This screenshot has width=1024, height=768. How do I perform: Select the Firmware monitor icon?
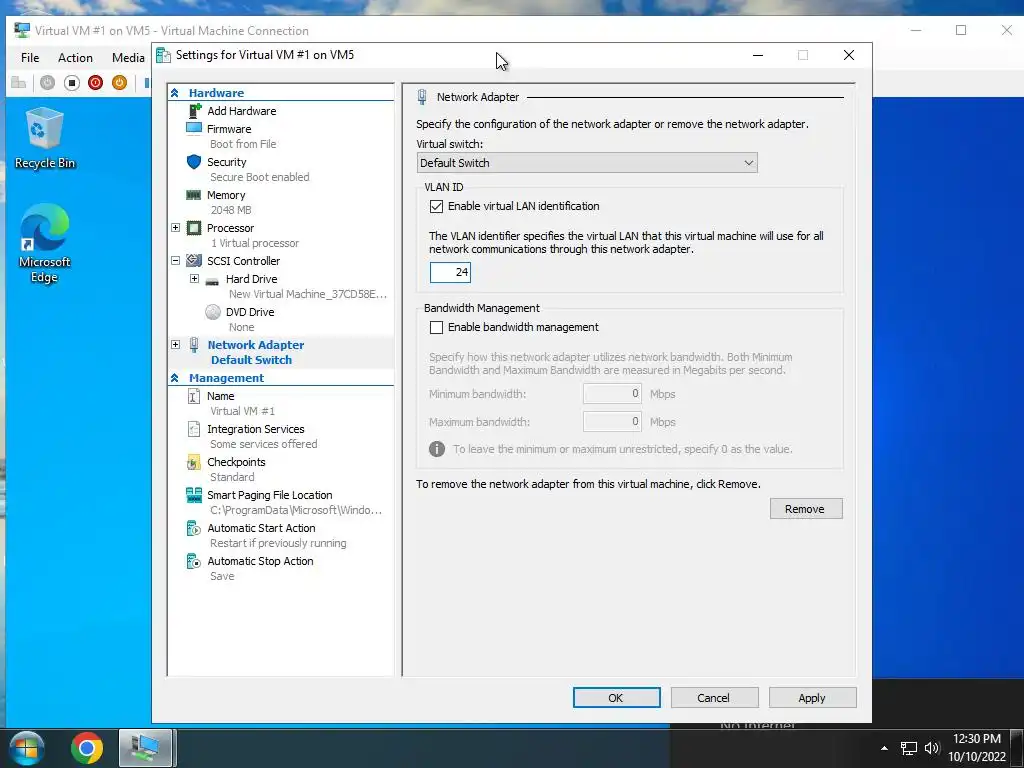pyautogui.click(x=194, y=129)
